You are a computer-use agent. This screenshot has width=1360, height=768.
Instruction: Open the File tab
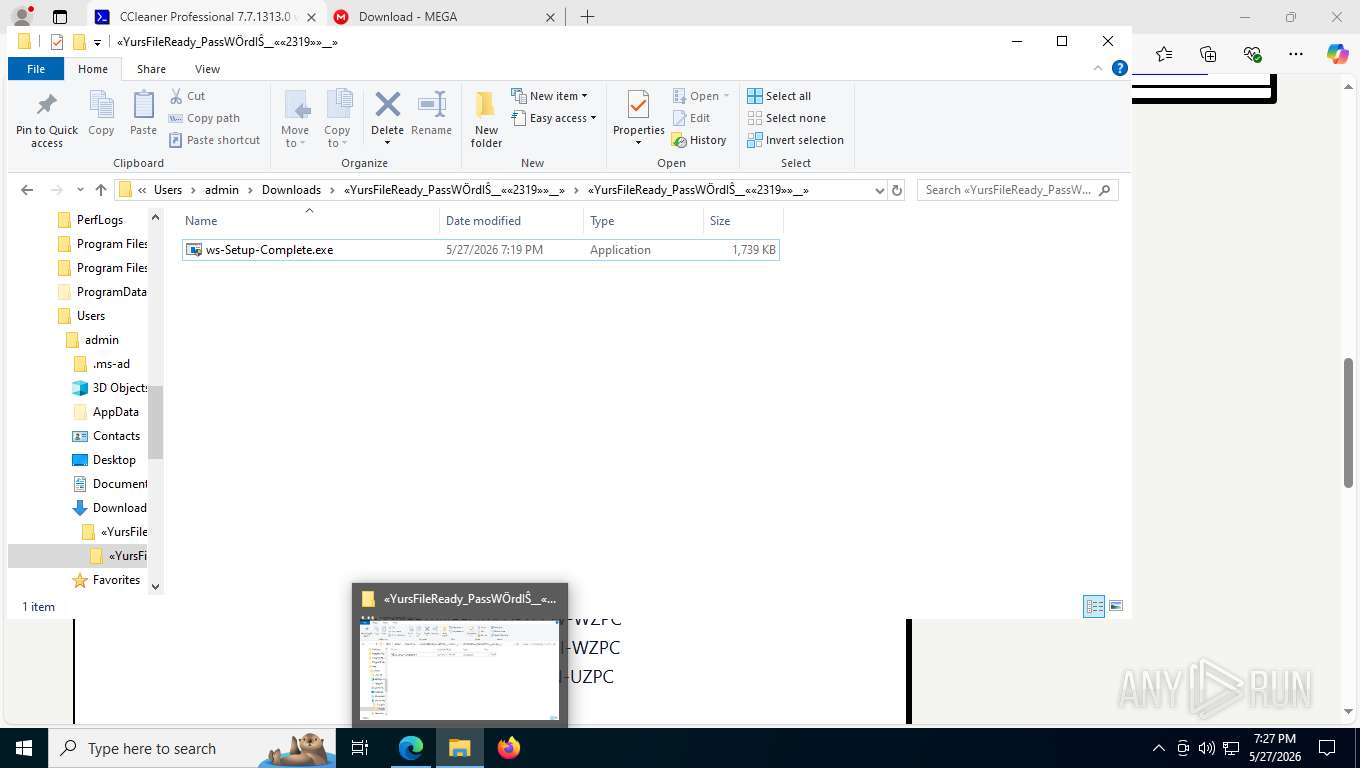[36, 69]
